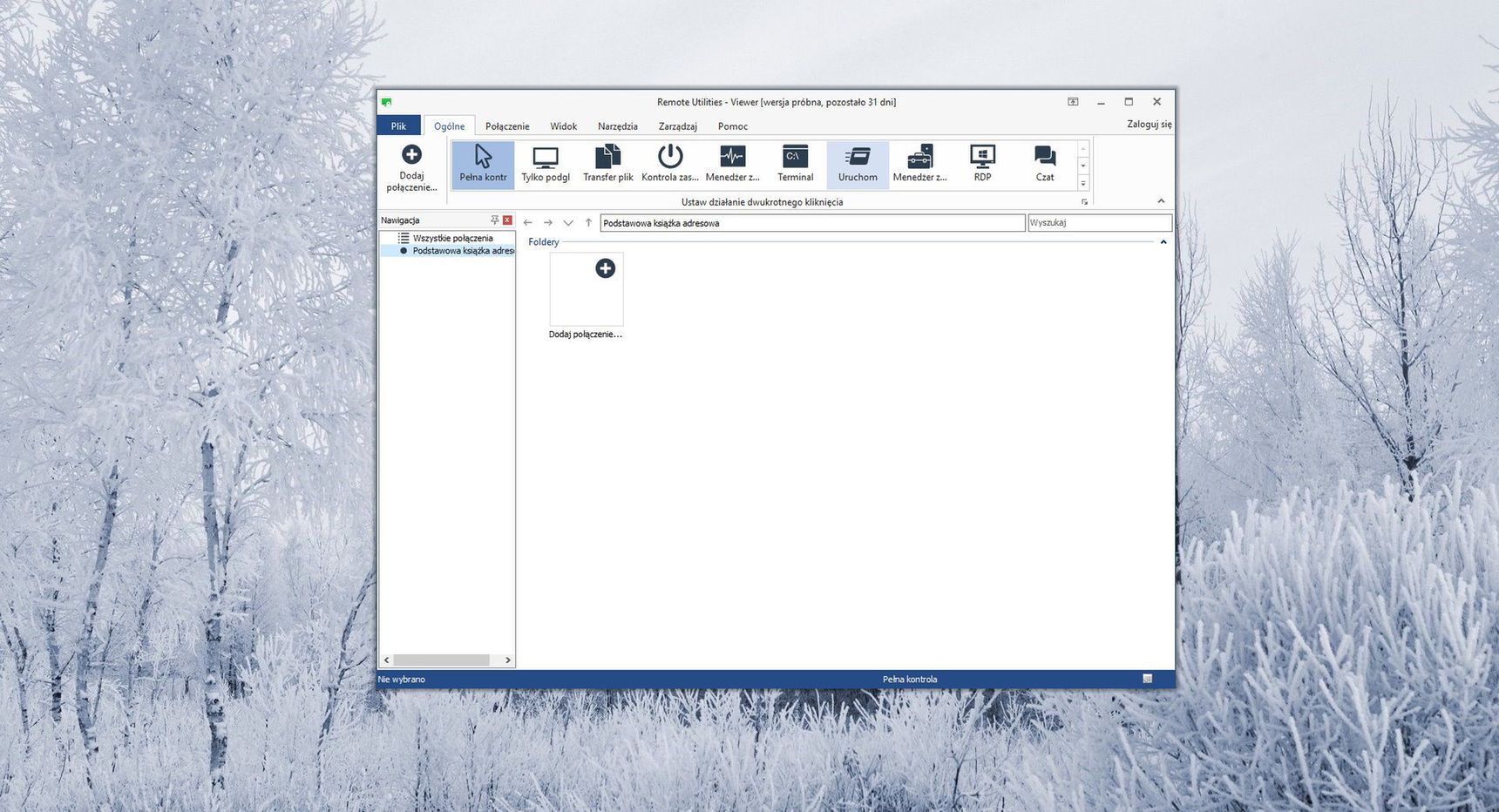1499x812 pixels.
Task: Open double-click action dialog launcher
Action: (x=1084, y=202)
